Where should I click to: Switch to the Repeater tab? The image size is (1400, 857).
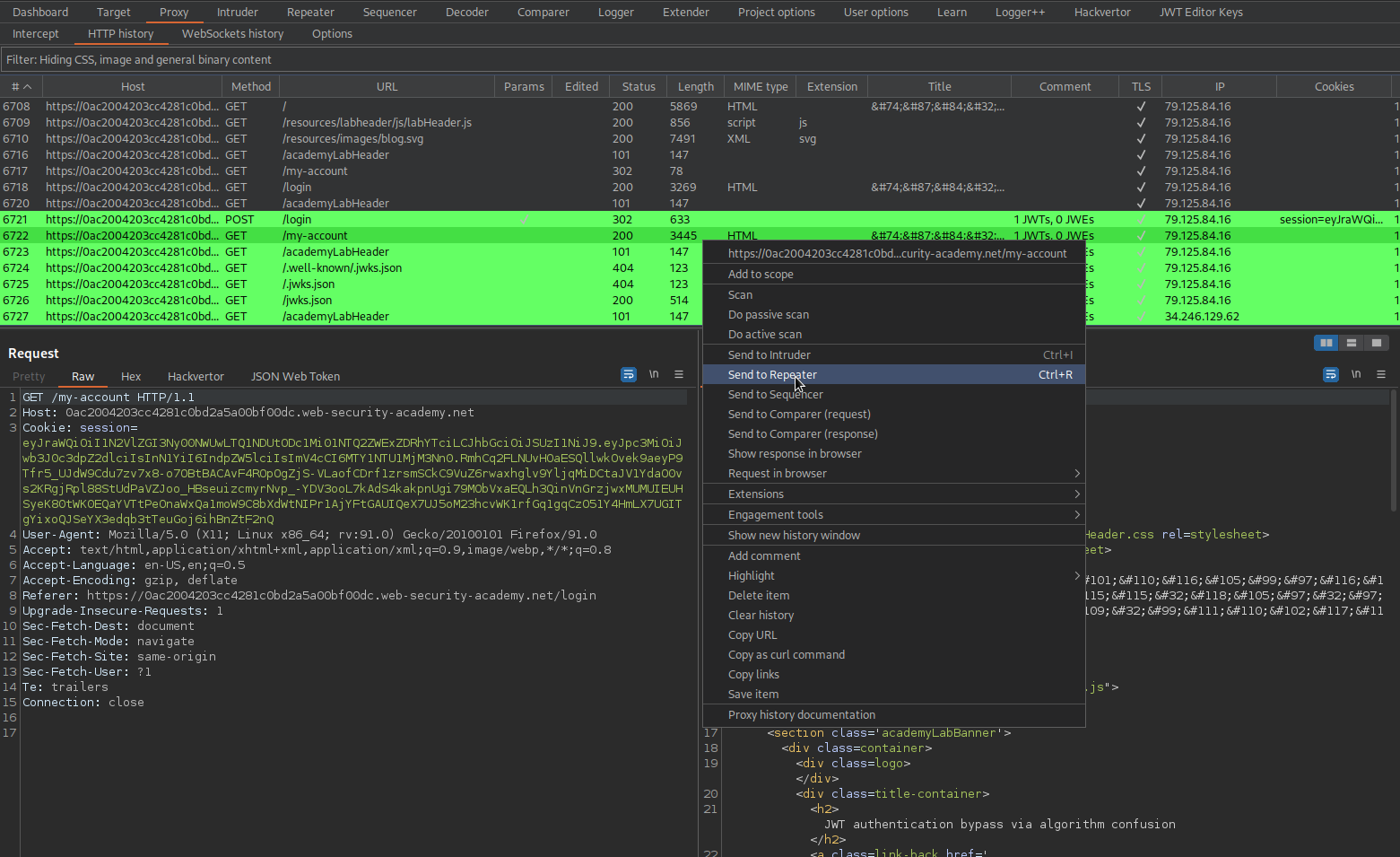click(310, 13)
